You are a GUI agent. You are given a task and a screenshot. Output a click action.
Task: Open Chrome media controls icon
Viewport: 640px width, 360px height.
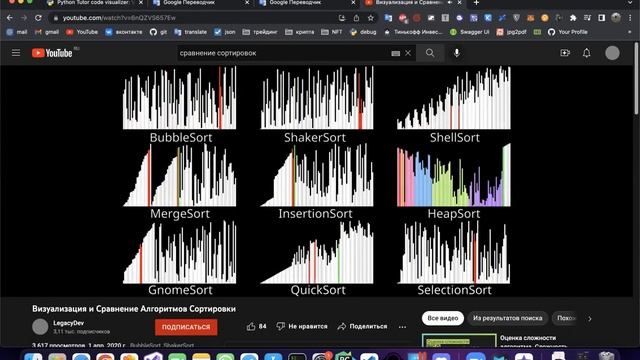click(x=587, y=18)
